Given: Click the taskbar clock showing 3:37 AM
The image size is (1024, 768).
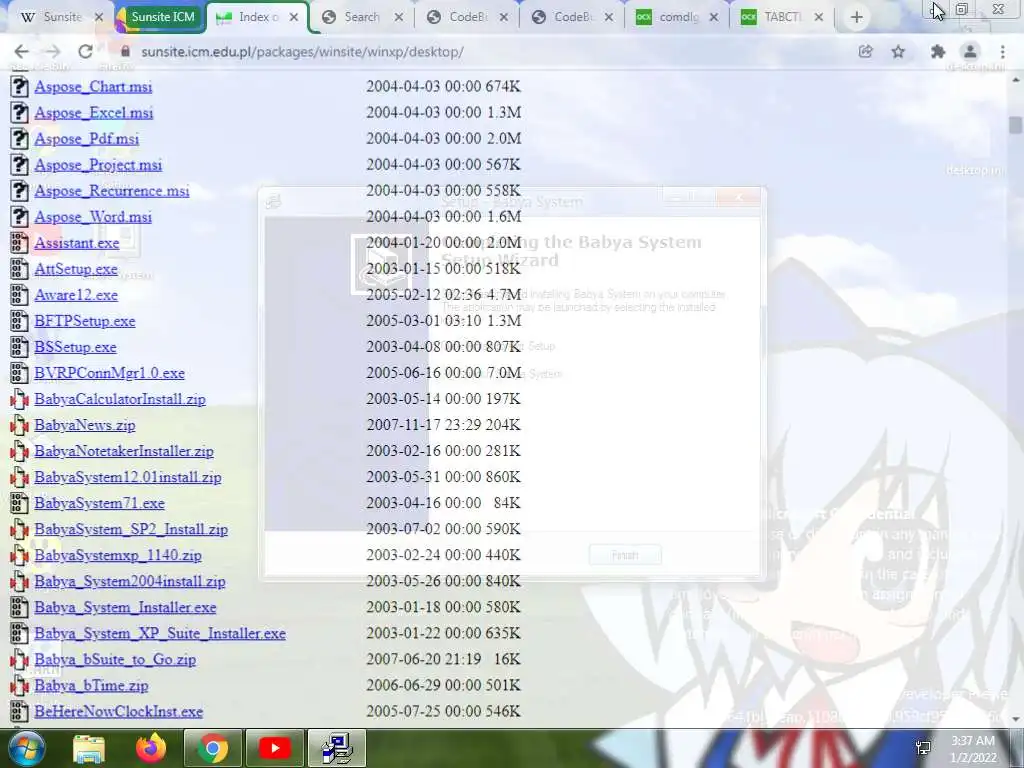Looking at the screenshot, I should (973, 748).
